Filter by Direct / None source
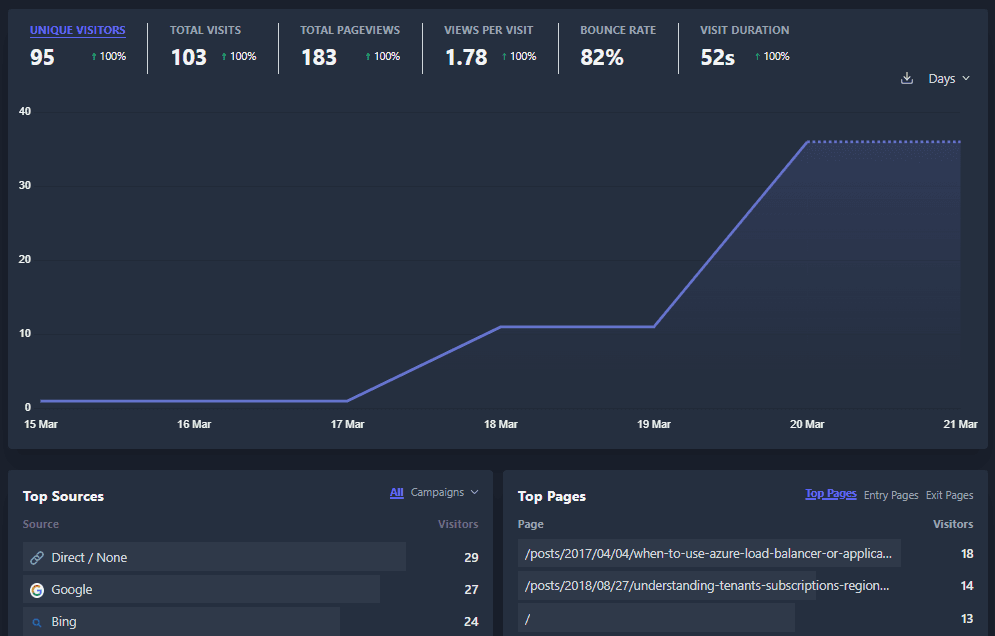 tap(89, 557)
